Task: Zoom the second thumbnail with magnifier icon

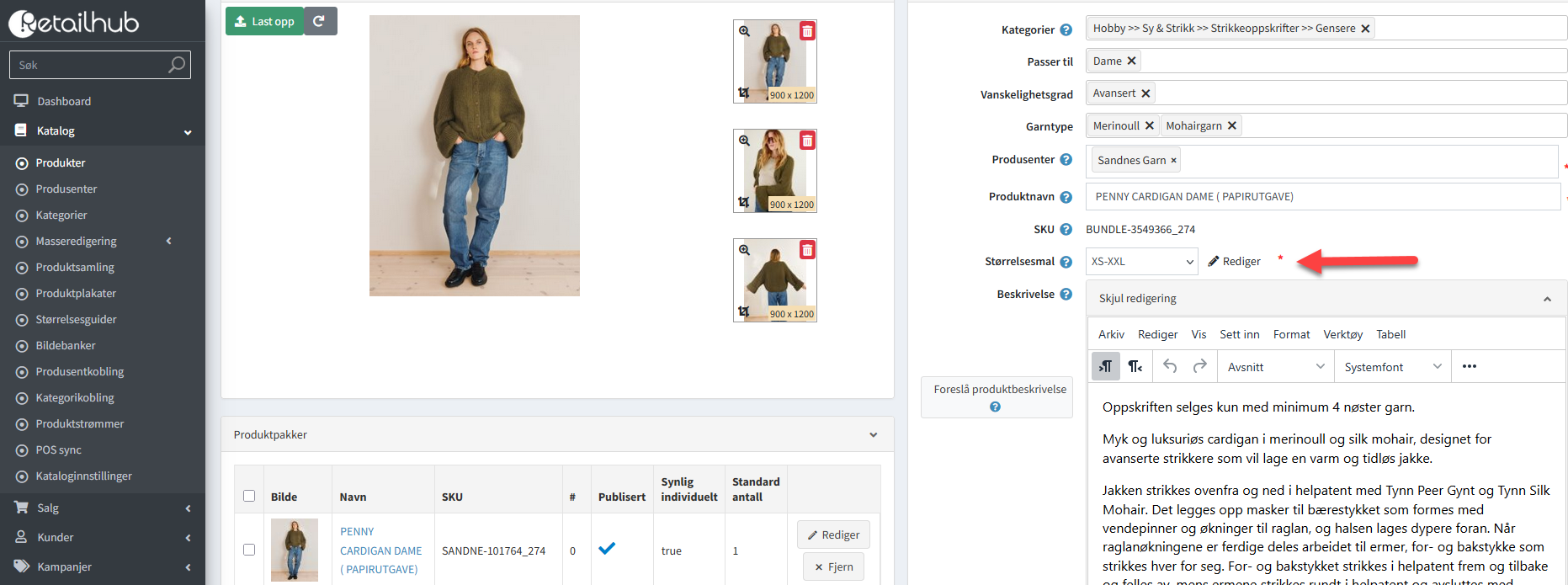Action: [x=744, y=141]
